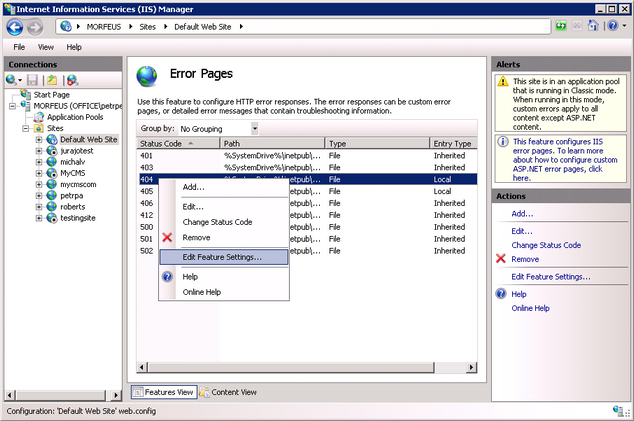Screen dimensions: 634x421
Task: Expand the jurajotest site node
Action: point(39,151)
